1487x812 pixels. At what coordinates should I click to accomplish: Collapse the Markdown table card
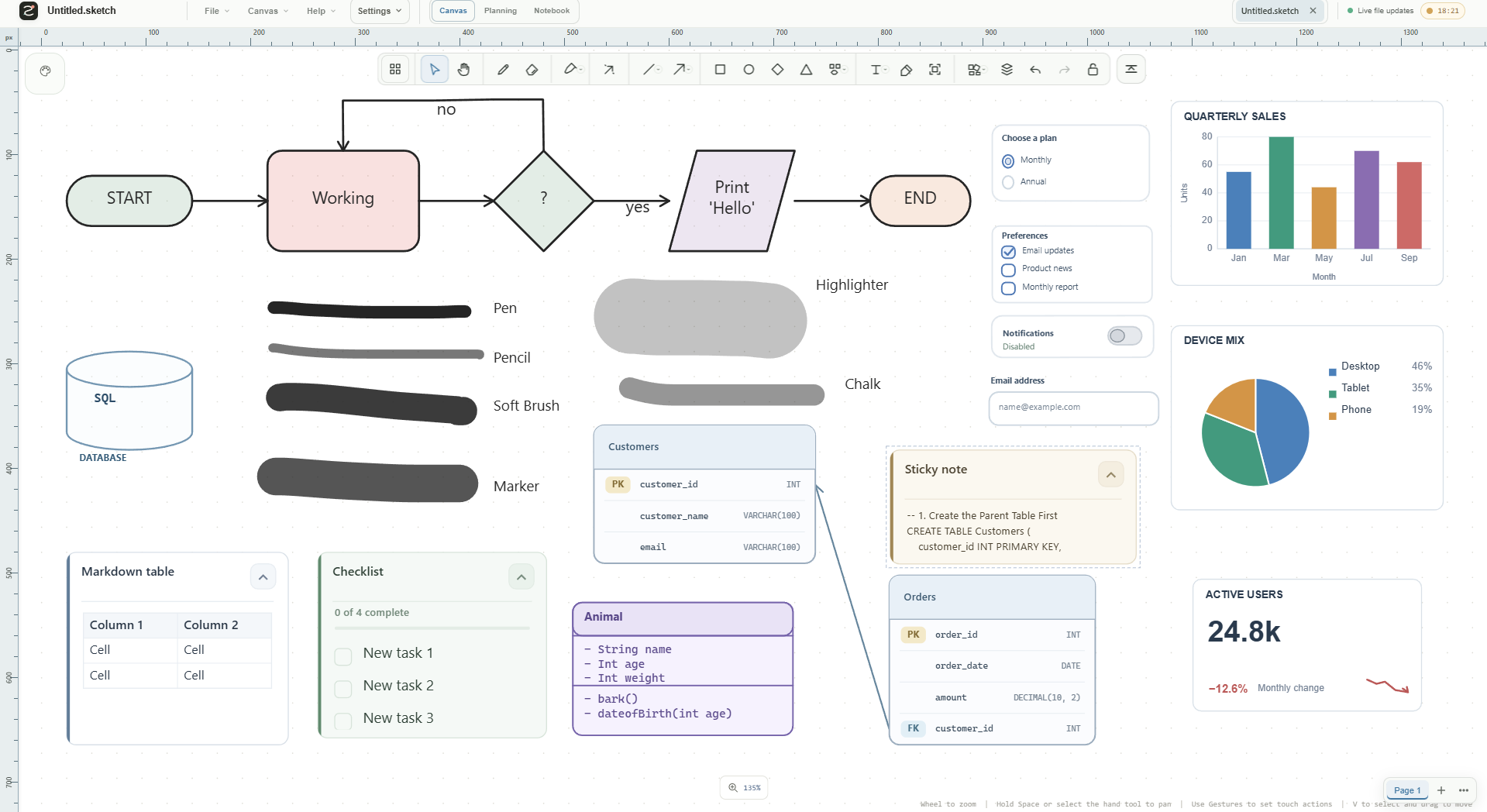click(263, 577)
